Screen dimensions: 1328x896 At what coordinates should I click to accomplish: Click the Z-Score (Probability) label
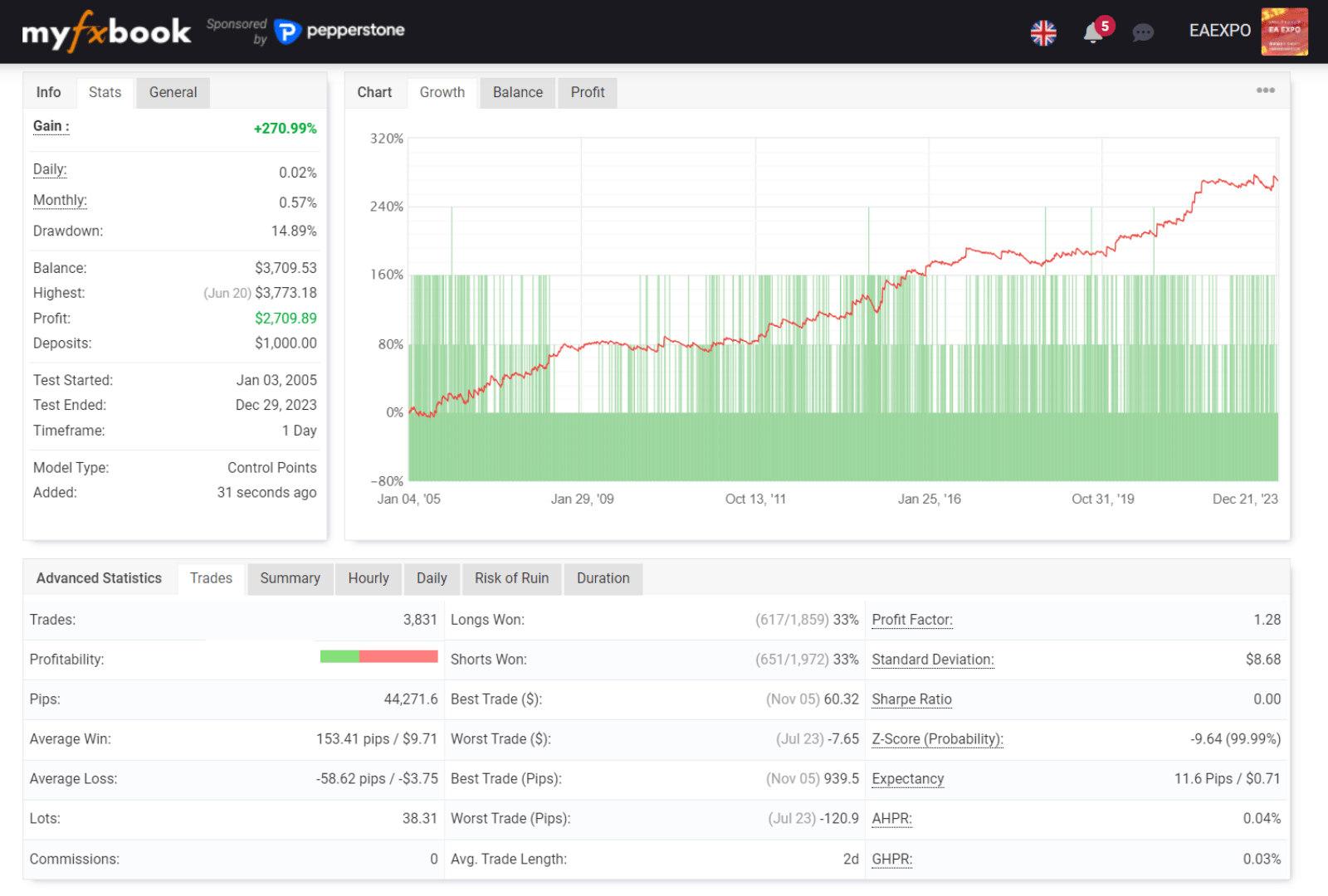point(937,739)
